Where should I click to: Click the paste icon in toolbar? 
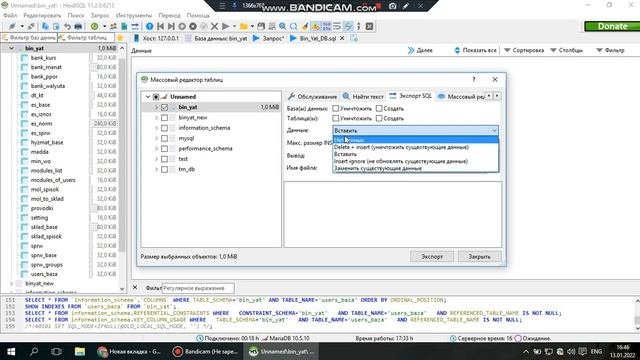[56, 26]
